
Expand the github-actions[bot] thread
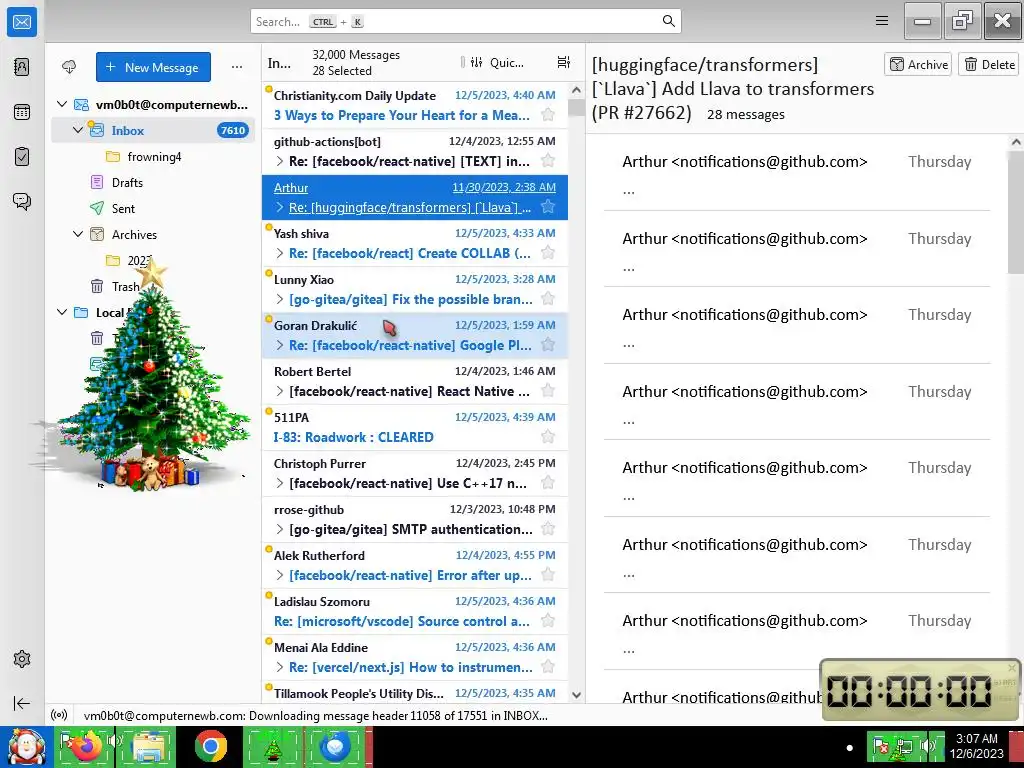[280, 161]
